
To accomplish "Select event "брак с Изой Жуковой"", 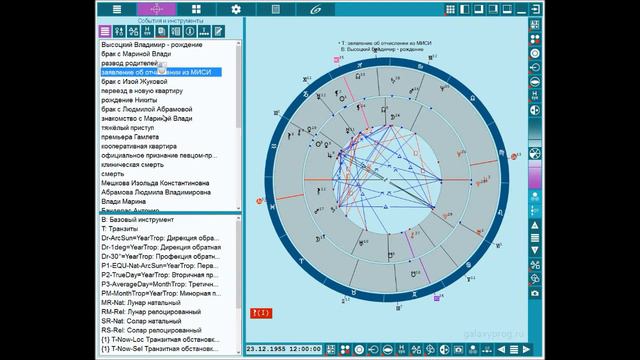I will (x=134, y=82).
